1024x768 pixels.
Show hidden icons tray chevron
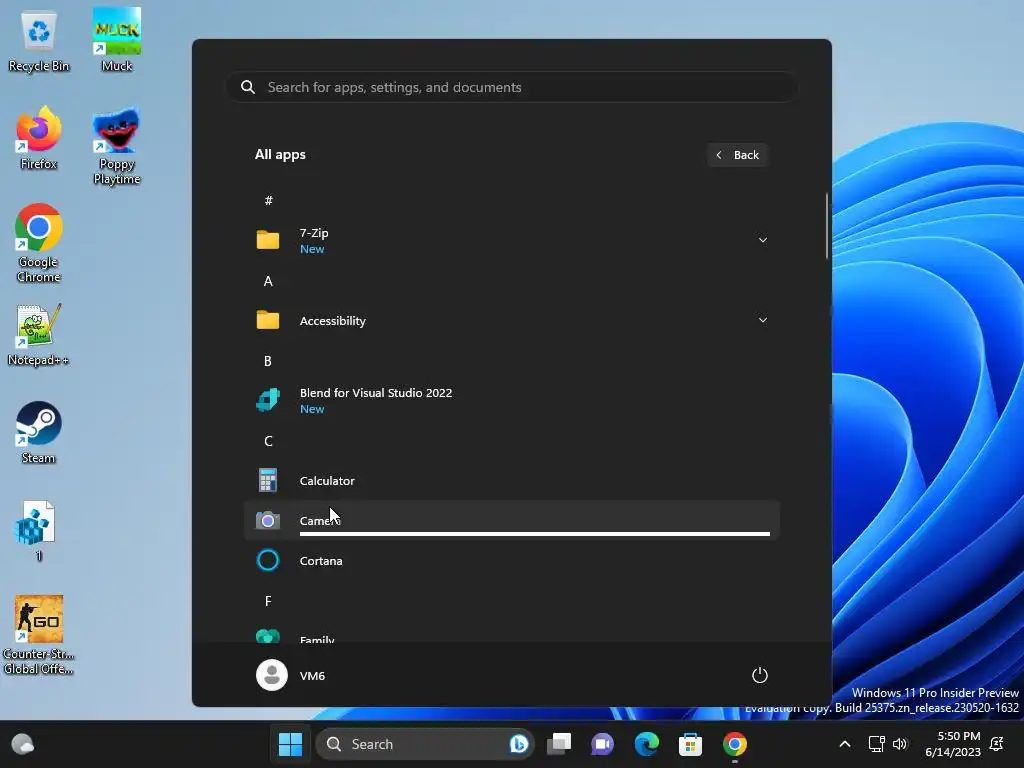pos(844,744)
